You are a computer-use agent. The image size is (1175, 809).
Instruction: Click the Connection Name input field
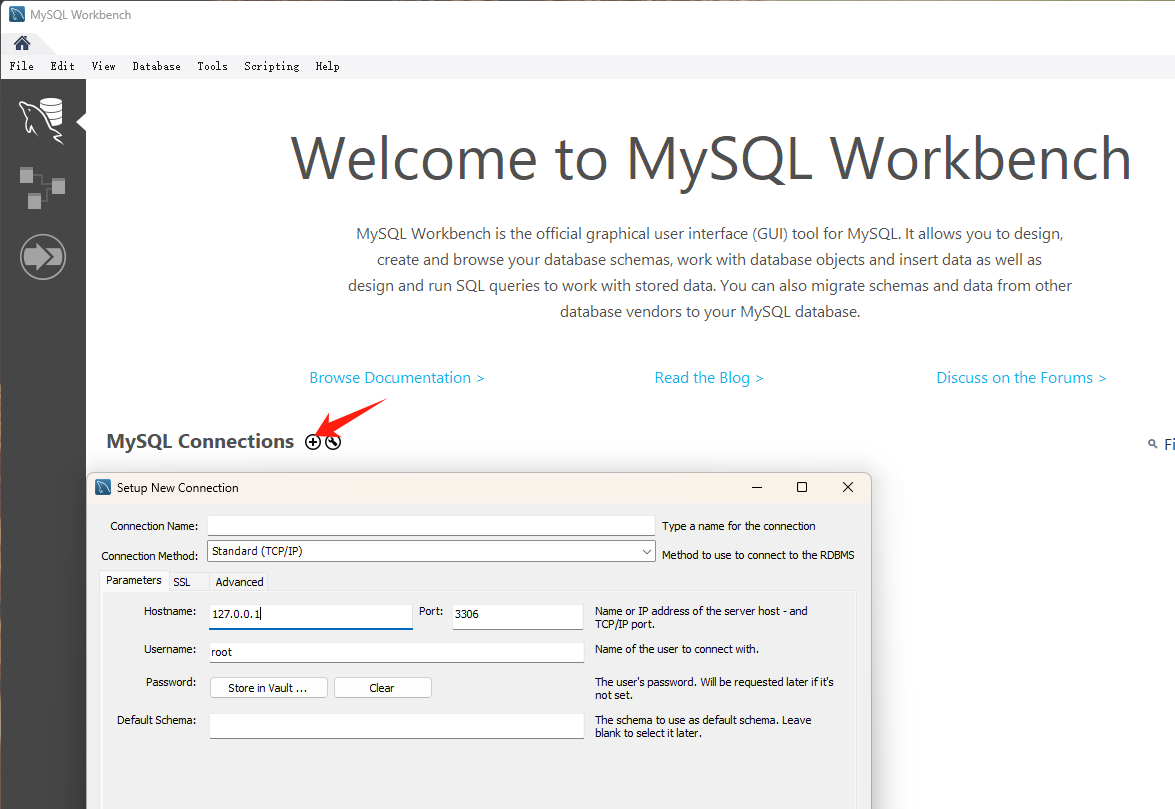point(430,526)
